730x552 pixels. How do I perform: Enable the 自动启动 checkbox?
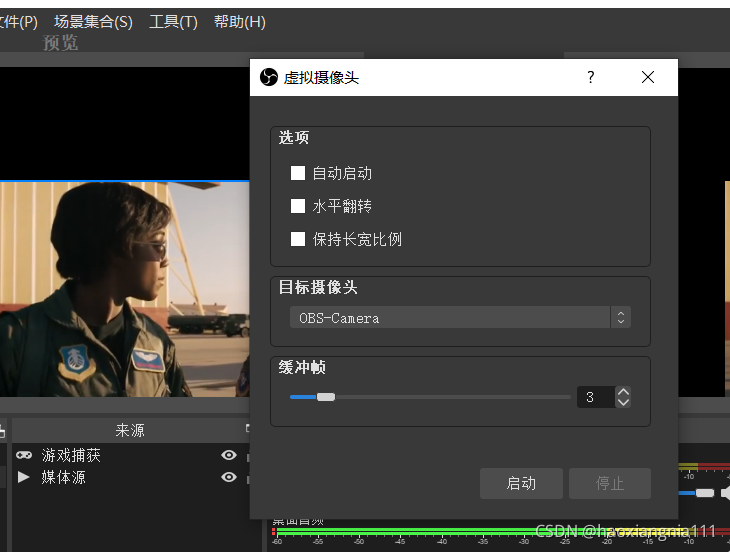[298, 173]
